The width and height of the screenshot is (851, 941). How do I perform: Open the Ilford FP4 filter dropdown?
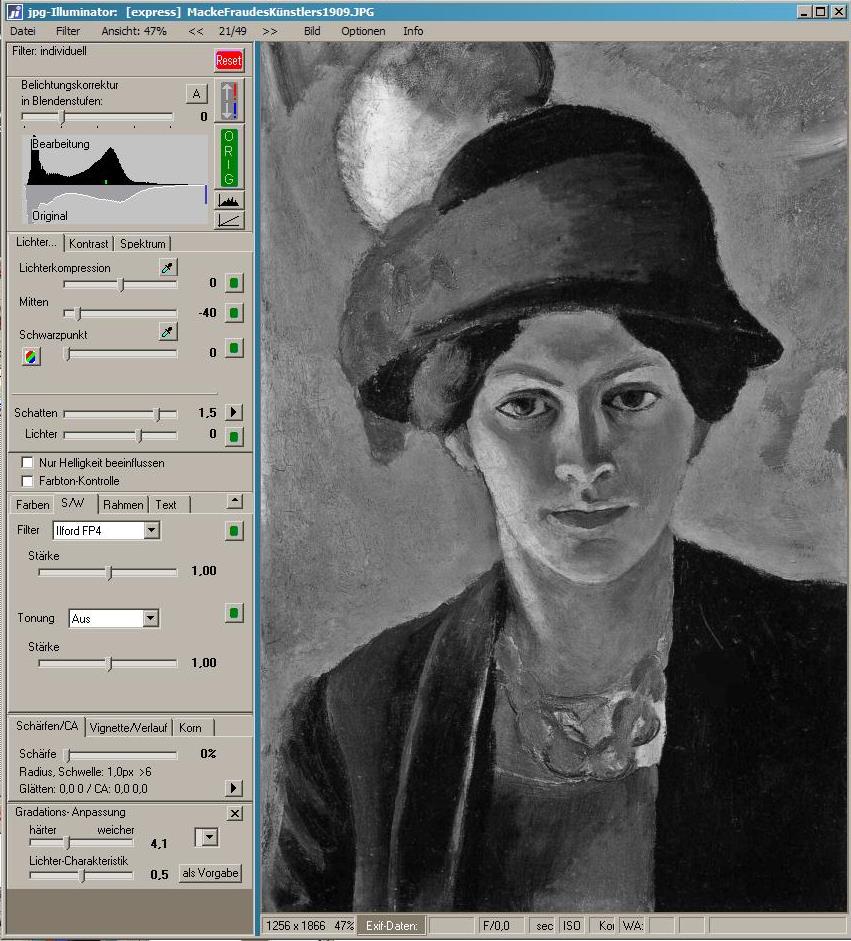coord(151,530)
